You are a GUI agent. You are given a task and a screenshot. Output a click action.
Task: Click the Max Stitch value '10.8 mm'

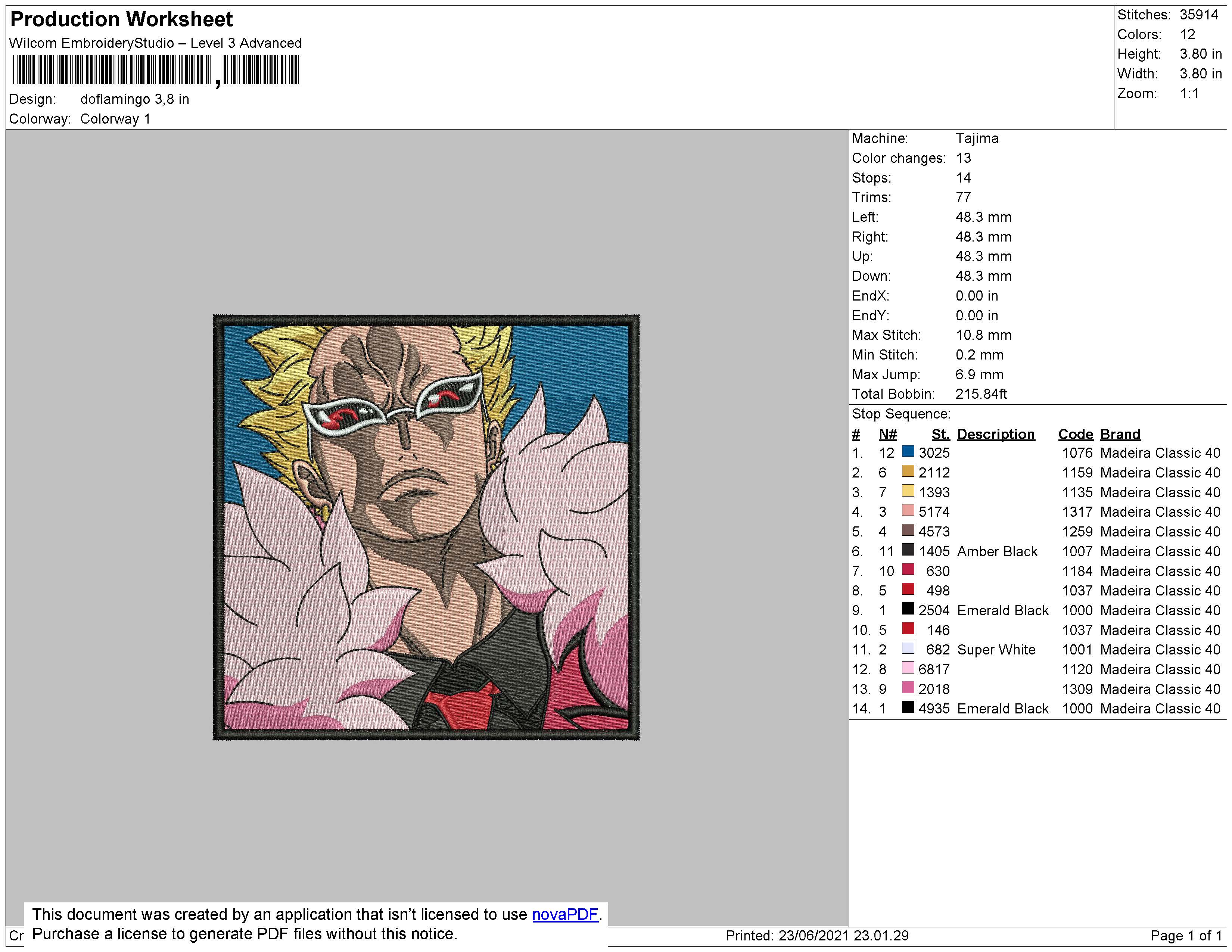983,335
